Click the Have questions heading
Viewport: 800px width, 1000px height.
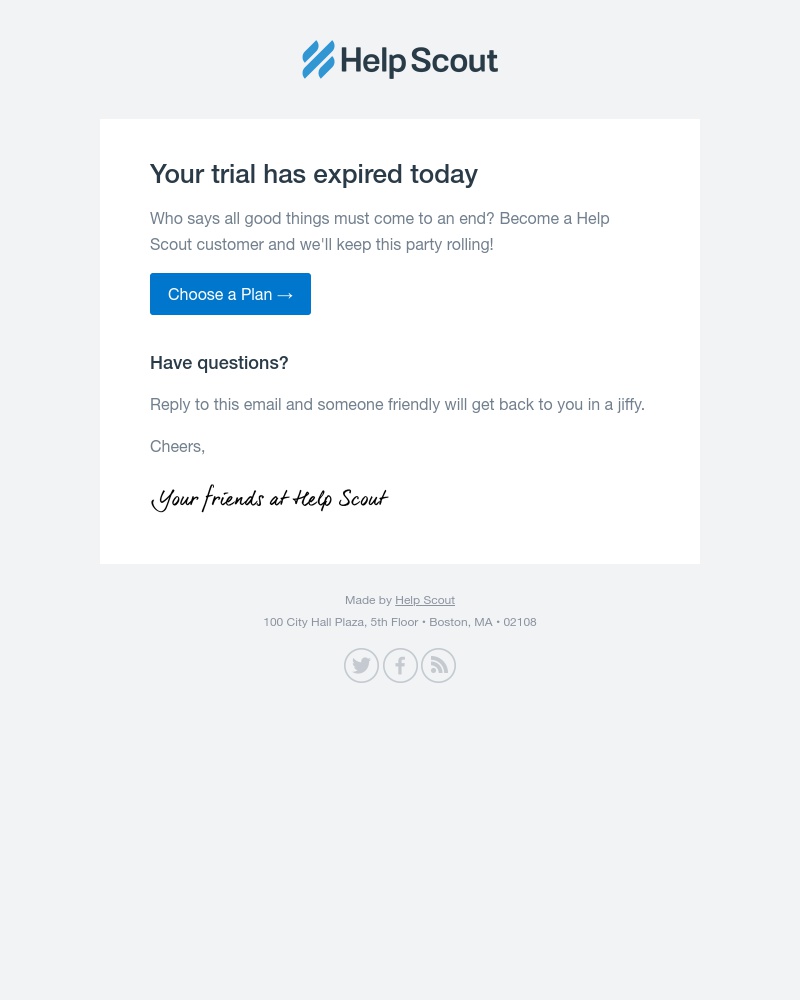click(x=219, y=362)
